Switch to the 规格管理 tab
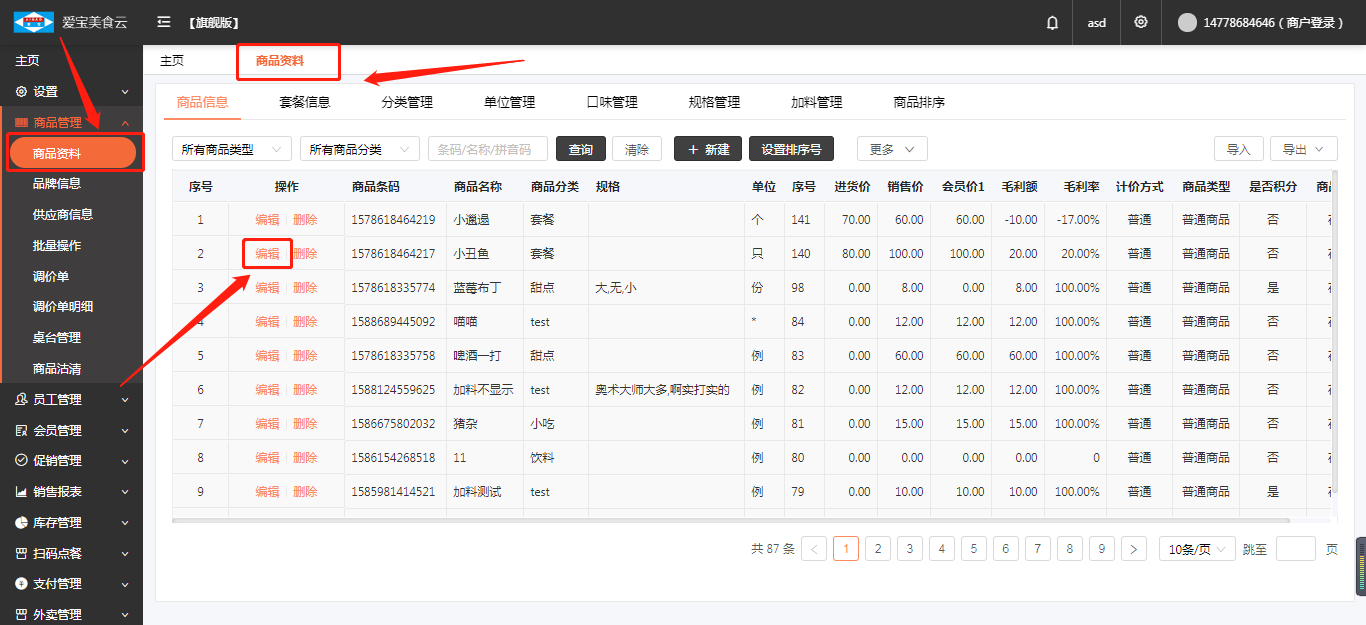The image size is (1366, 625). [714, 102]
